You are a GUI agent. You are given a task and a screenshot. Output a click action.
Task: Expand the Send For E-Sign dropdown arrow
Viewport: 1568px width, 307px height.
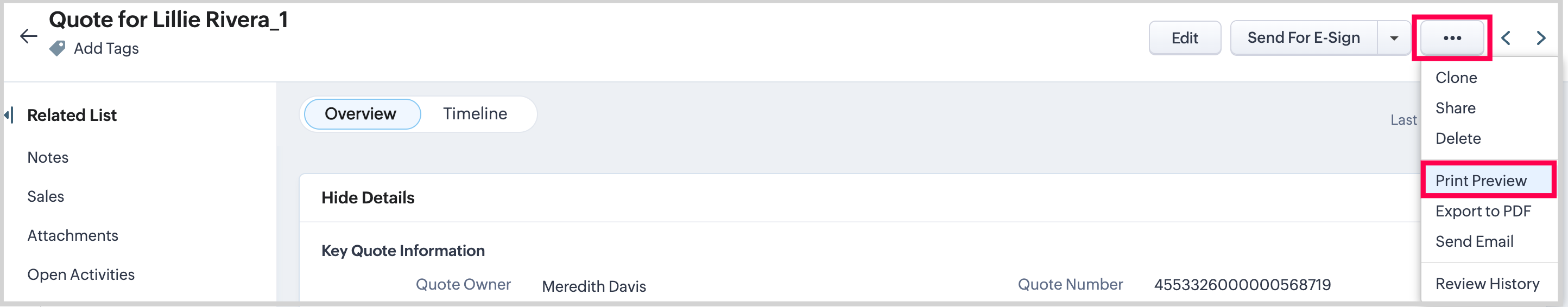pos(1394,39)
